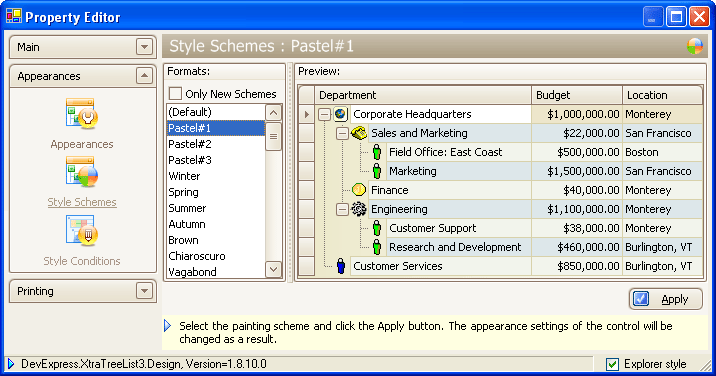Screen dimensions: 716x376
Task: Click the globe icon beside Corporate Headquarters
Action: tap(340, 114)
